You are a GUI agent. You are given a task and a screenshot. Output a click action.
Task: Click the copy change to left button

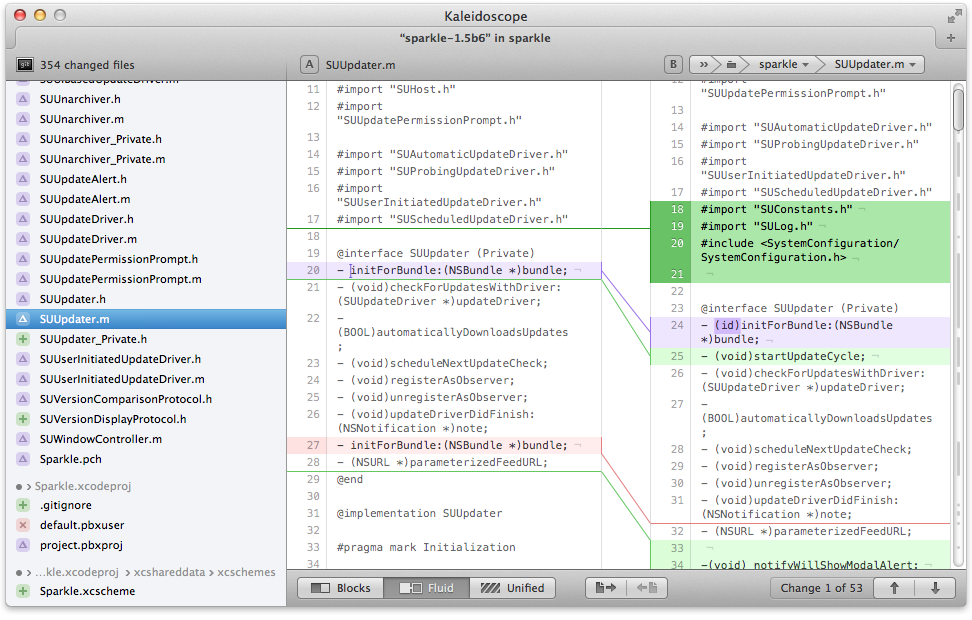coord(647,588)
